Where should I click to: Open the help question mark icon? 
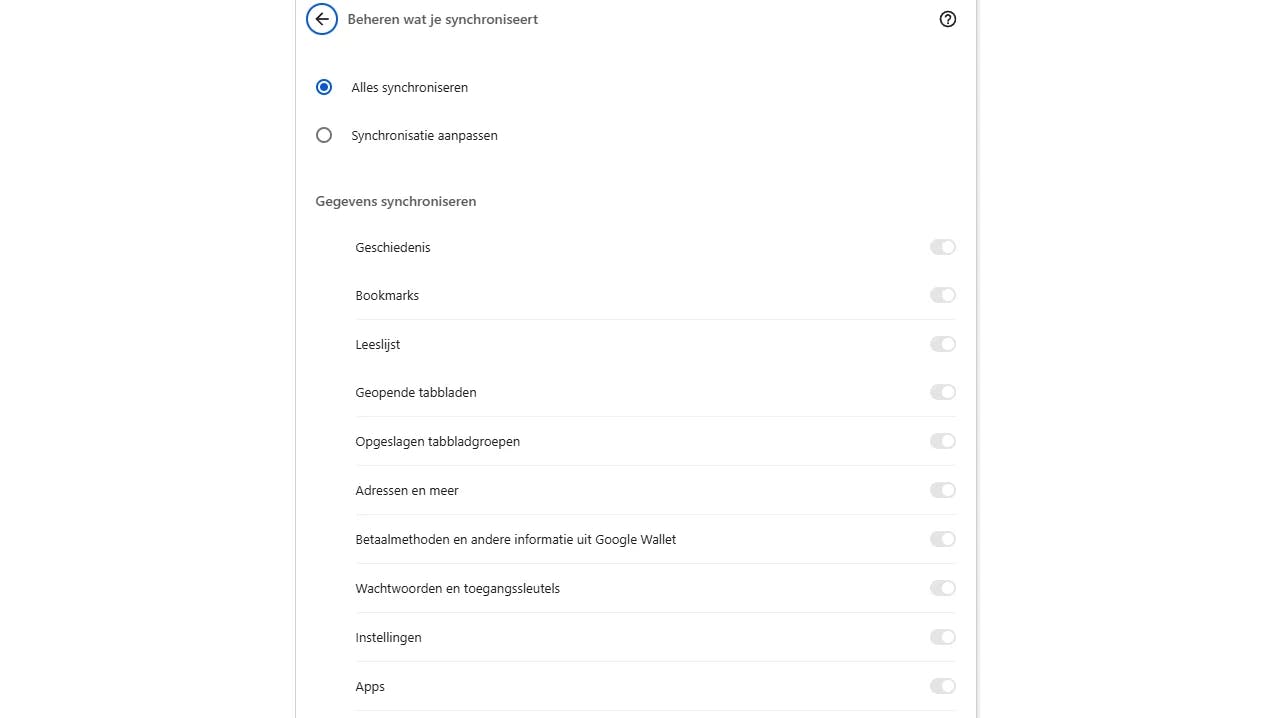tap(948, 19)
